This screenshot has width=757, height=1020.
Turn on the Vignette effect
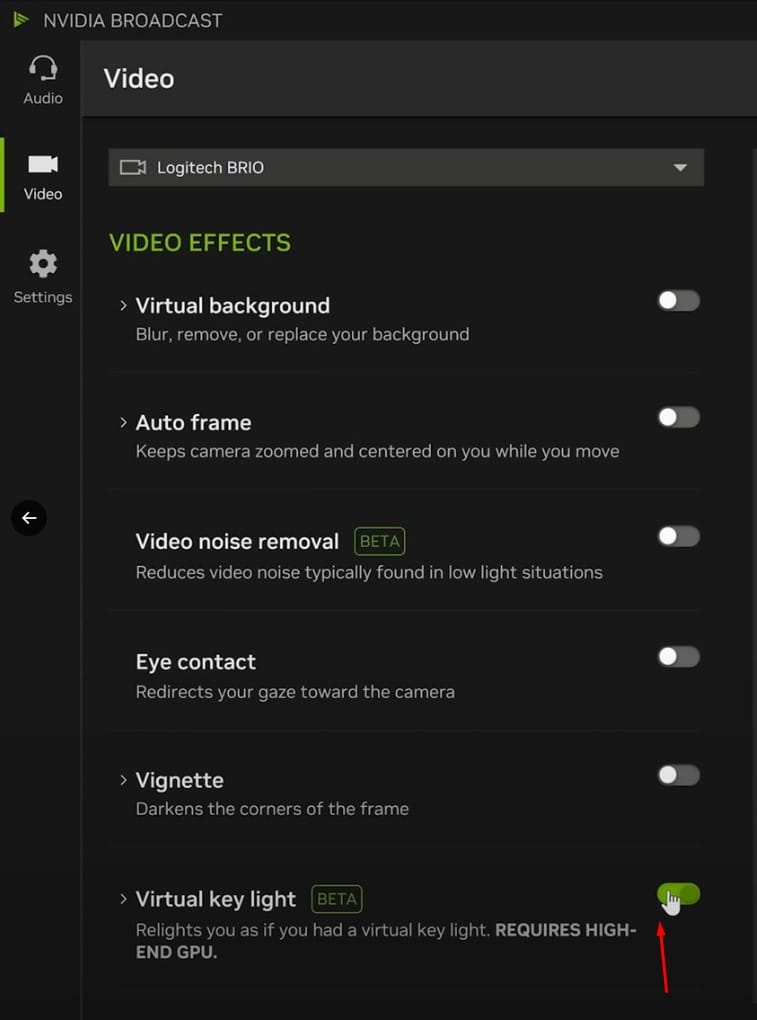tap(678, 776)
